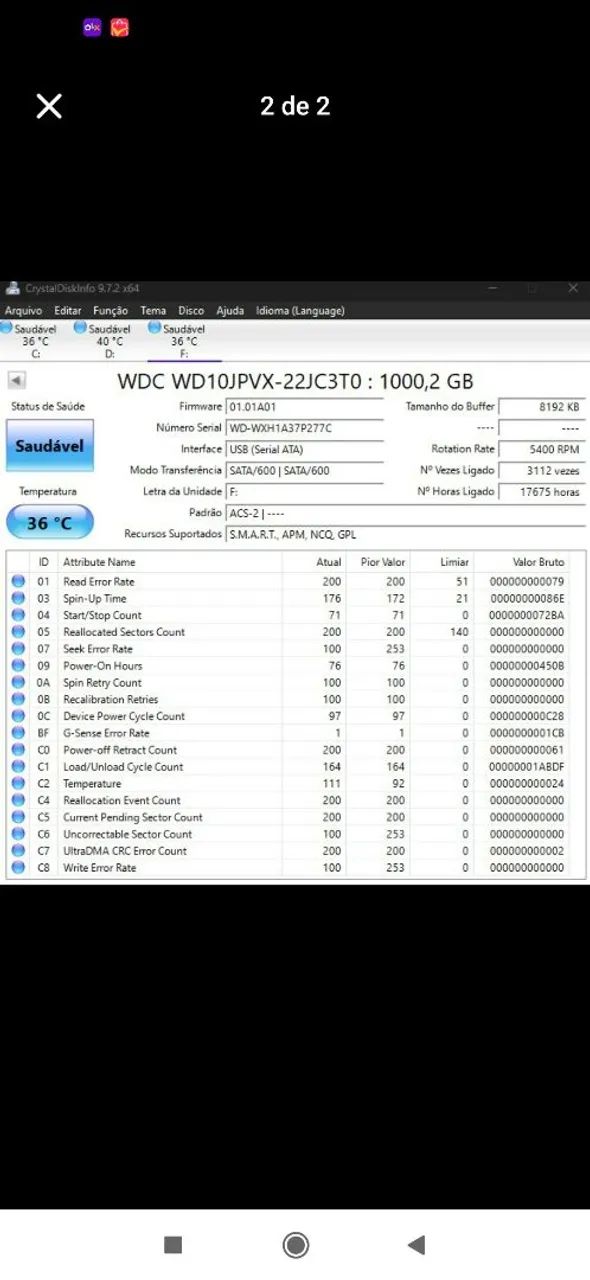
Task: Click the raw value 00000001ABDF
Action: [x=526, y=767]
